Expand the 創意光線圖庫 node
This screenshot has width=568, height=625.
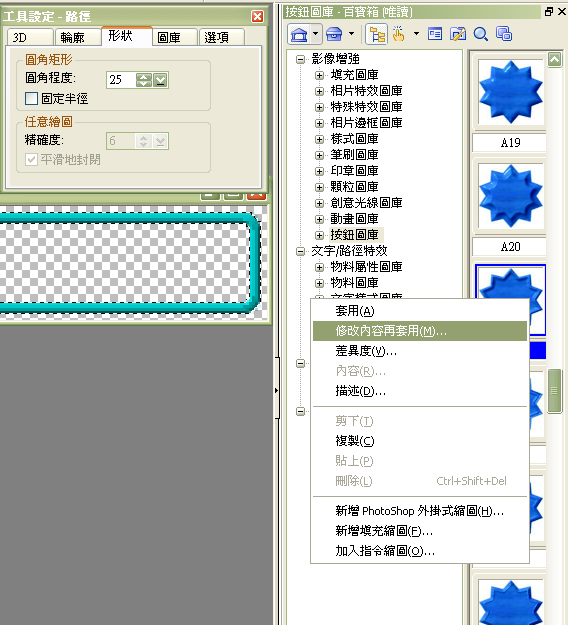point(319,203)
